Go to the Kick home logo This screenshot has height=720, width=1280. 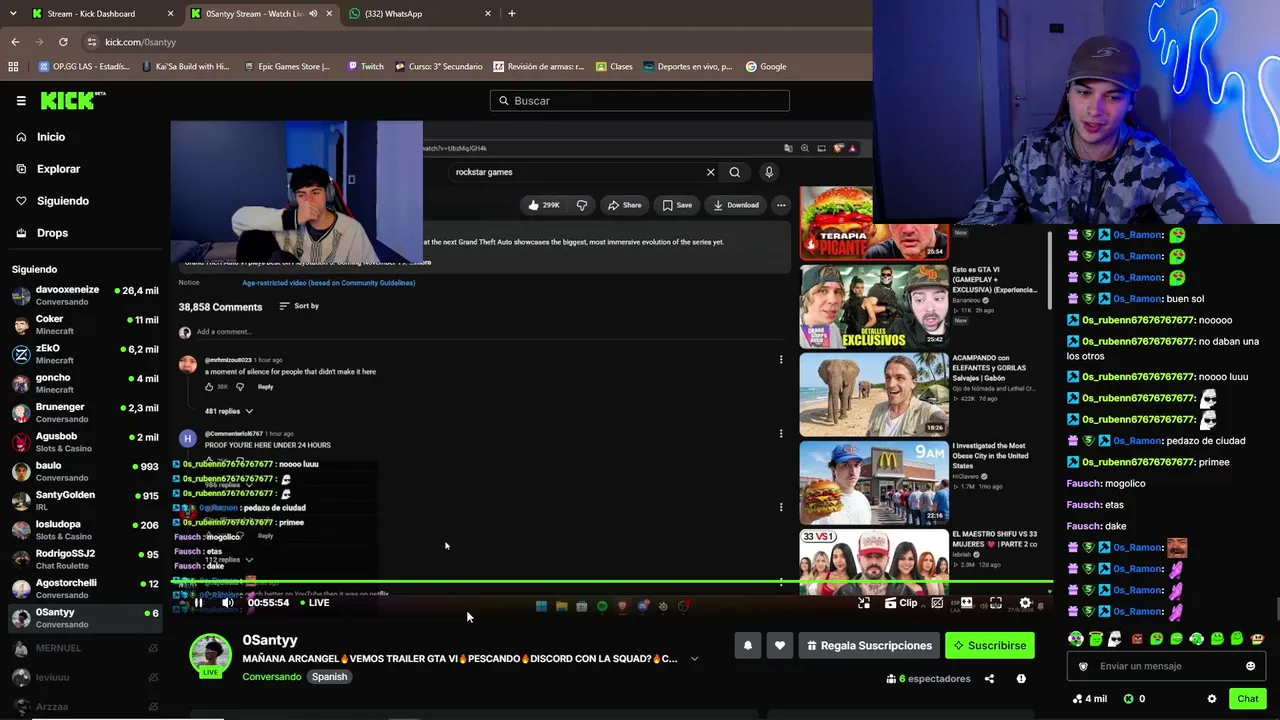click(x=73, y=100)
